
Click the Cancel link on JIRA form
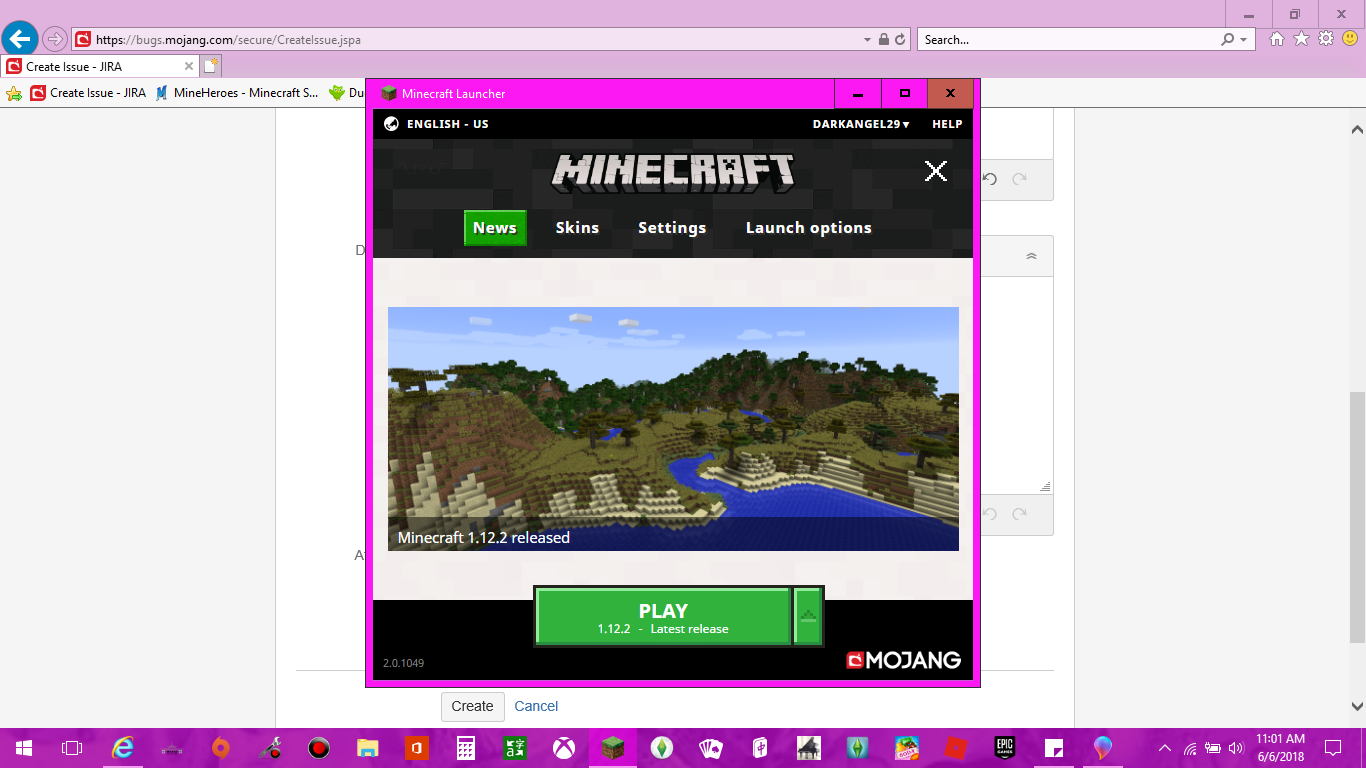coord(536,706)
